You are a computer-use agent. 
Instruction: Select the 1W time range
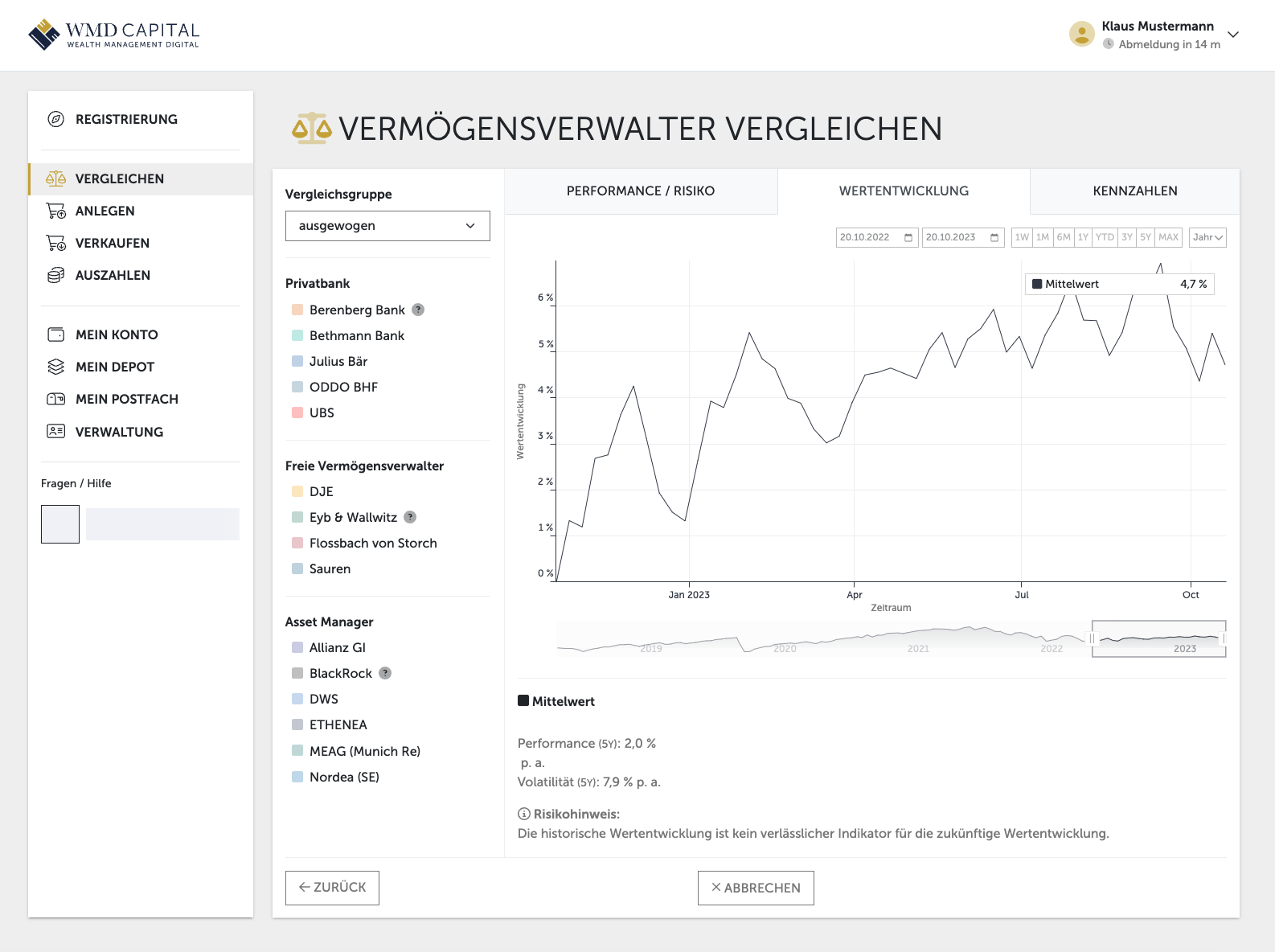[x=1022, y=237]
